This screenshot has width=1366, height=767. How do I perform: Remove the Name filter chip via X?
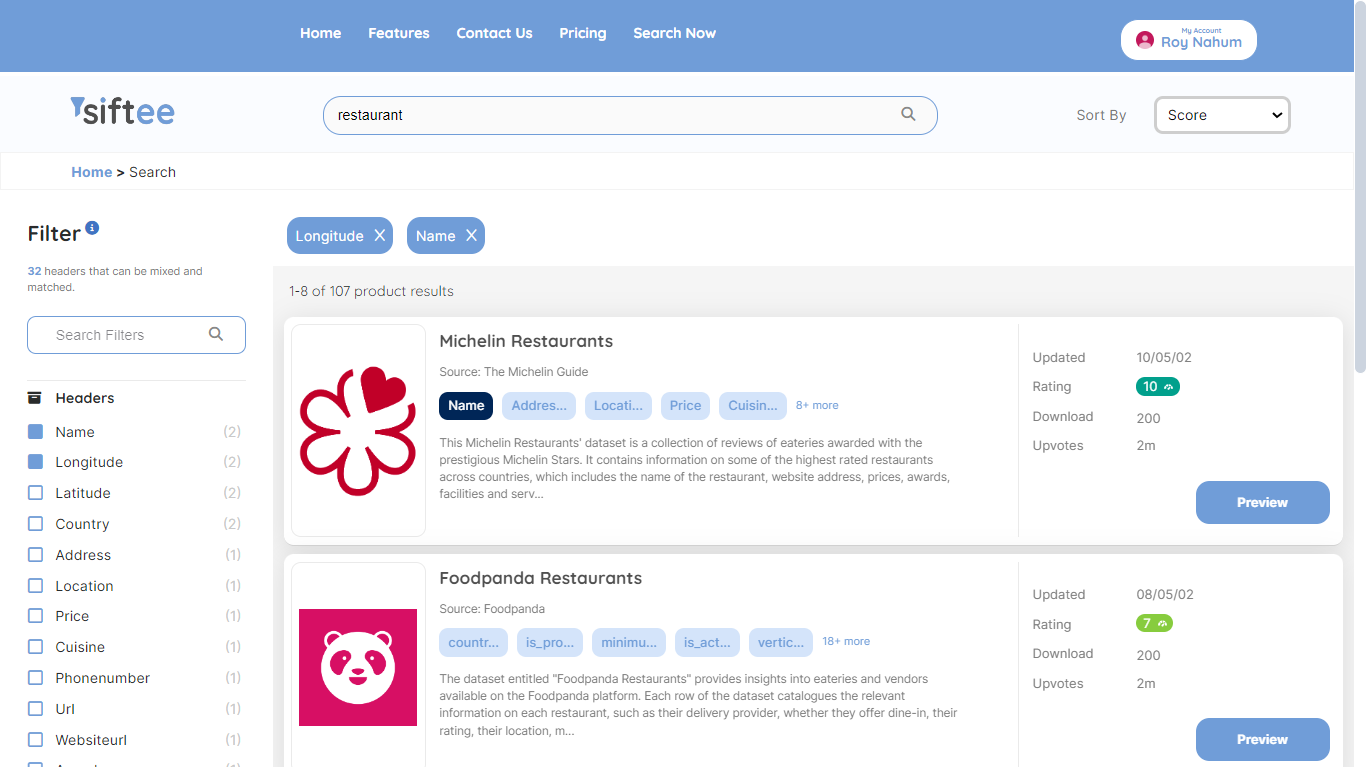click(x=471, y=236)
